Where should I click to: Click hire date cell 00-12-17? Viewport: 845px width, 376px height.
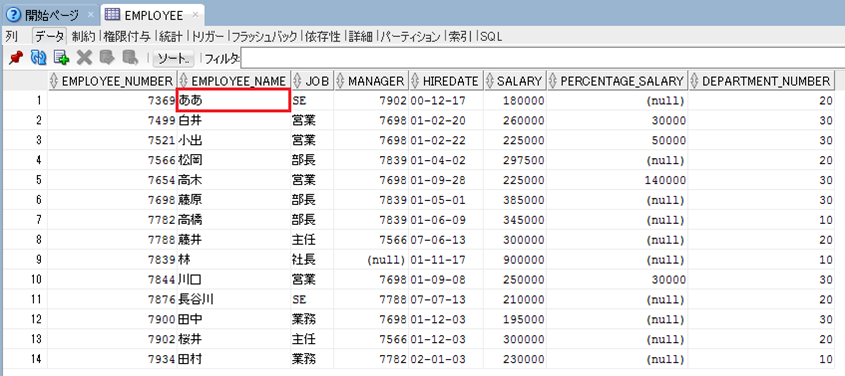click(446, 101)
